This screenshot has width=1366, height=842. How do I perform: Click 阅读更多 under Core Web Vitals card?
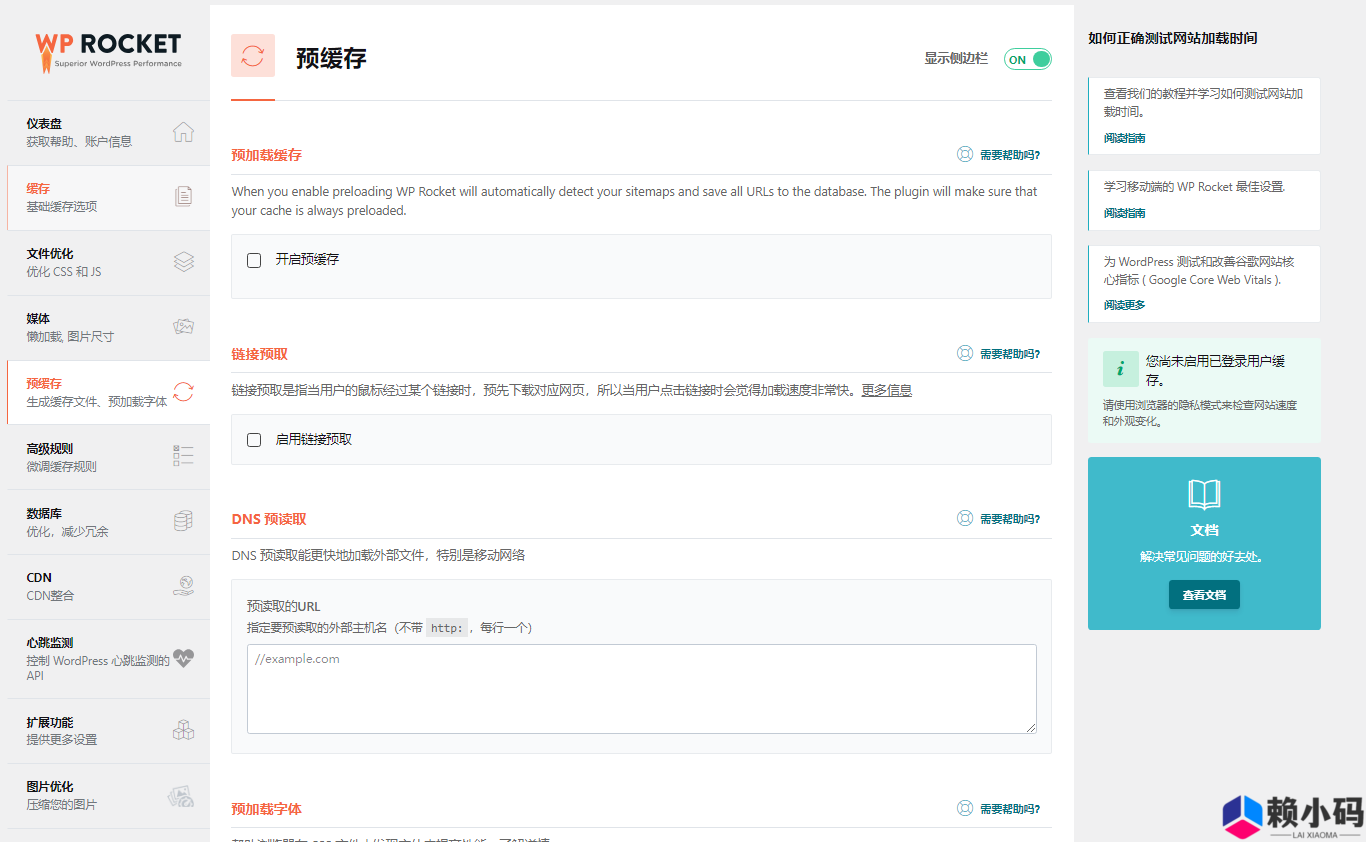(1125, 305)
